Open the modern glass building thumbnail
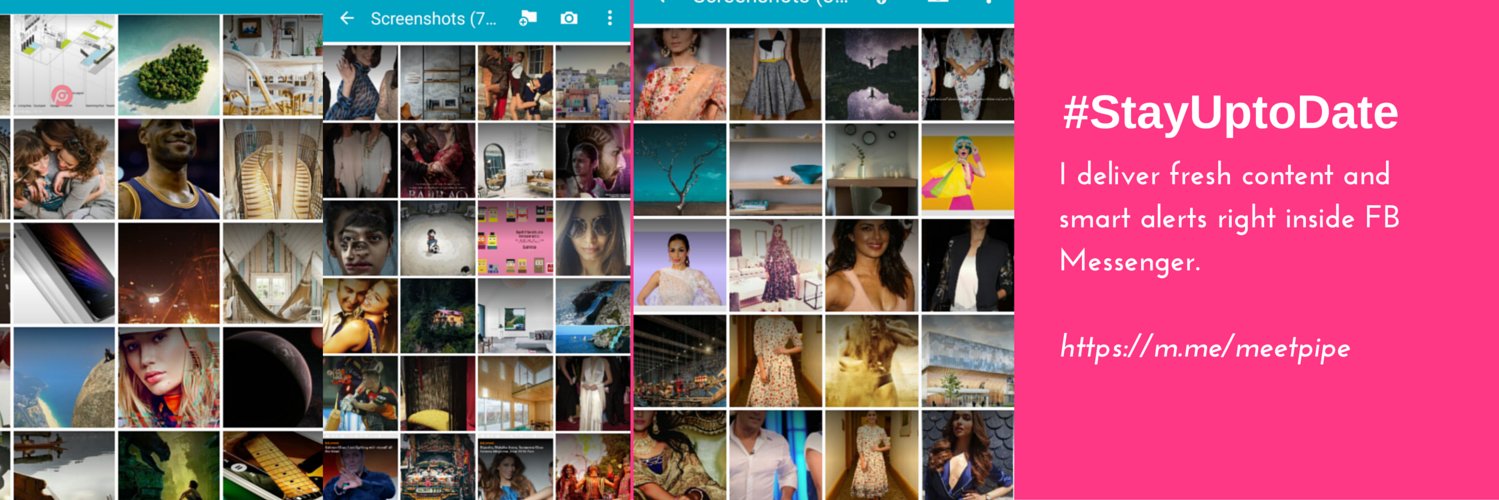The image size is (1499, 500). coord(966,360)
